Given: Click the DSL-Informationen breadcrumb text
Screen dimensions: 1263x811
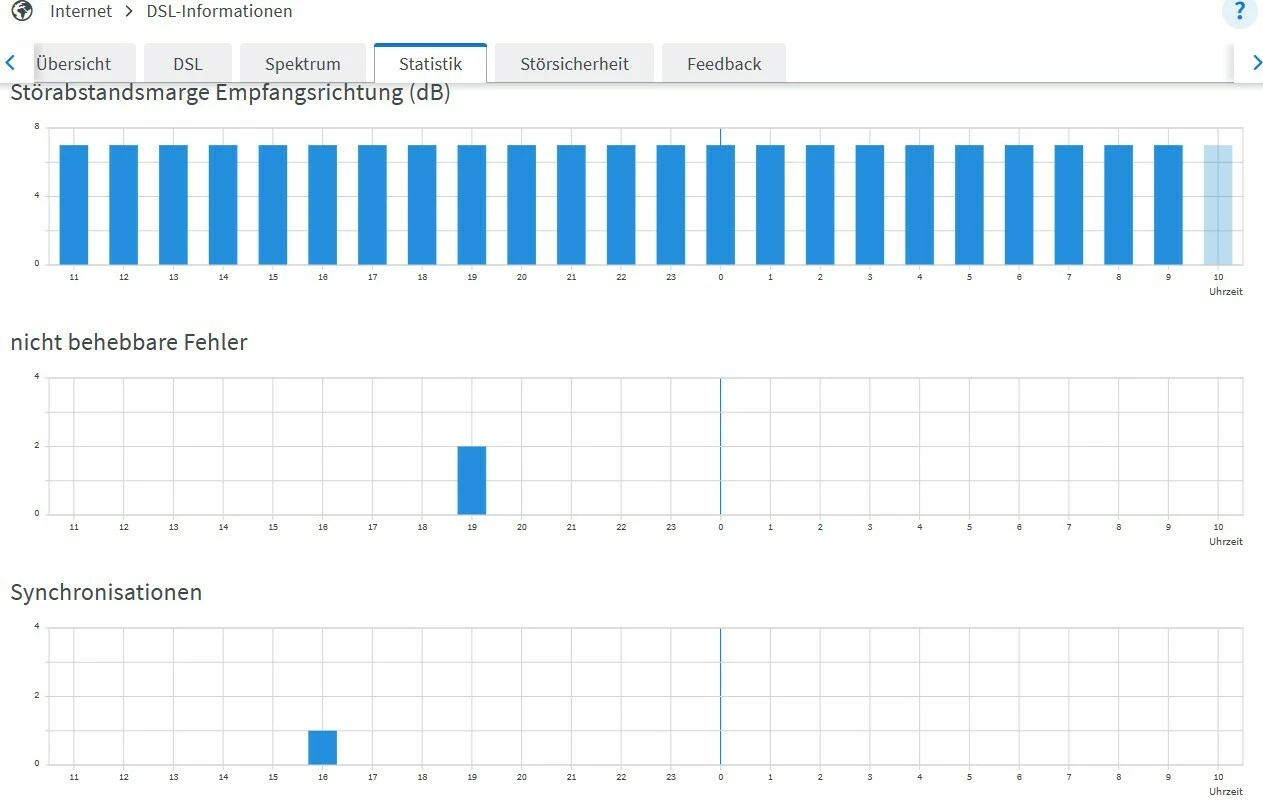Looking at the screenshot, I should [219, 12].
